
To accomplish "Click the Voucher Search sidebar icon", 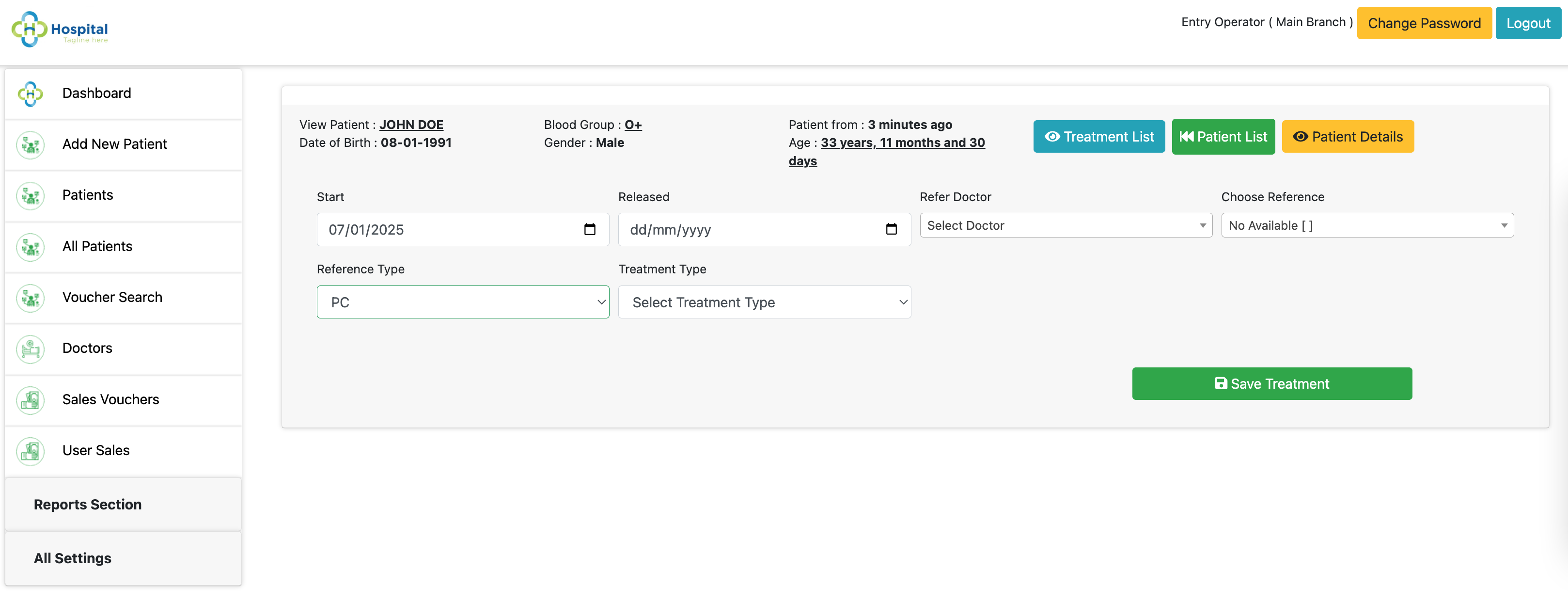I will (31, 298).
